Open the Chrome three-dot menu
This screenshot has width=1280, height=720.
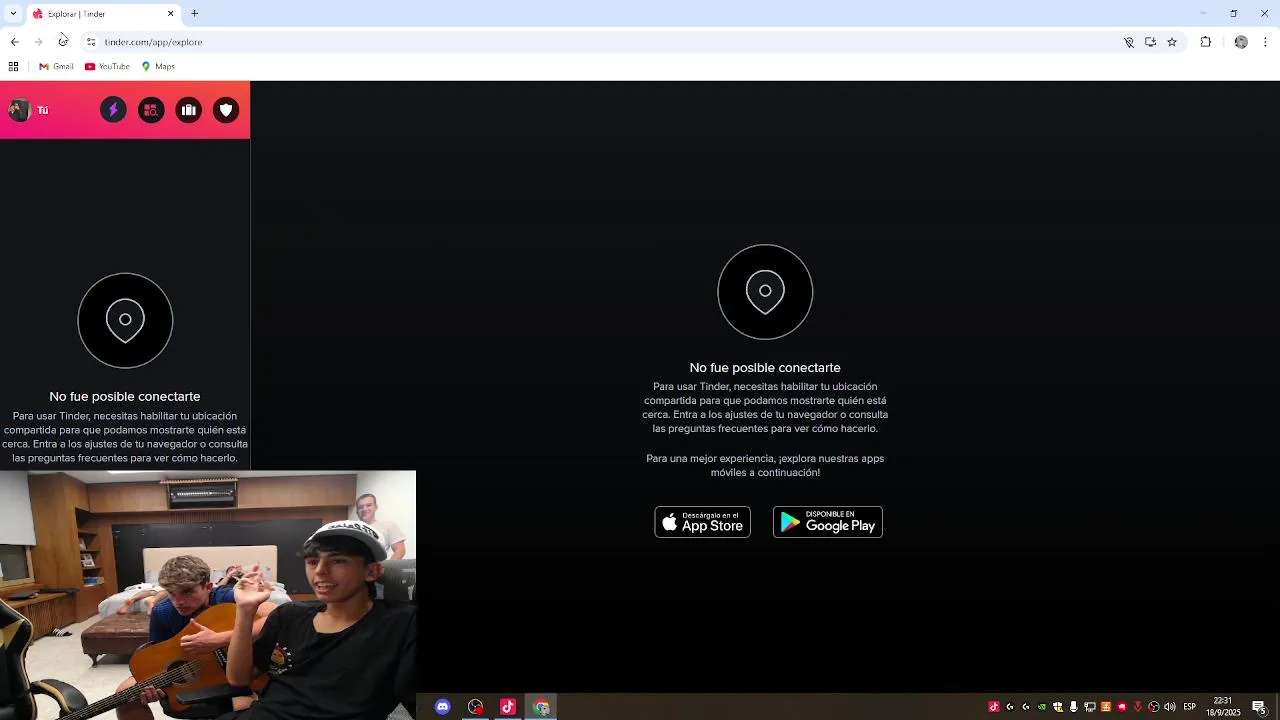[x=1266, y=42]
